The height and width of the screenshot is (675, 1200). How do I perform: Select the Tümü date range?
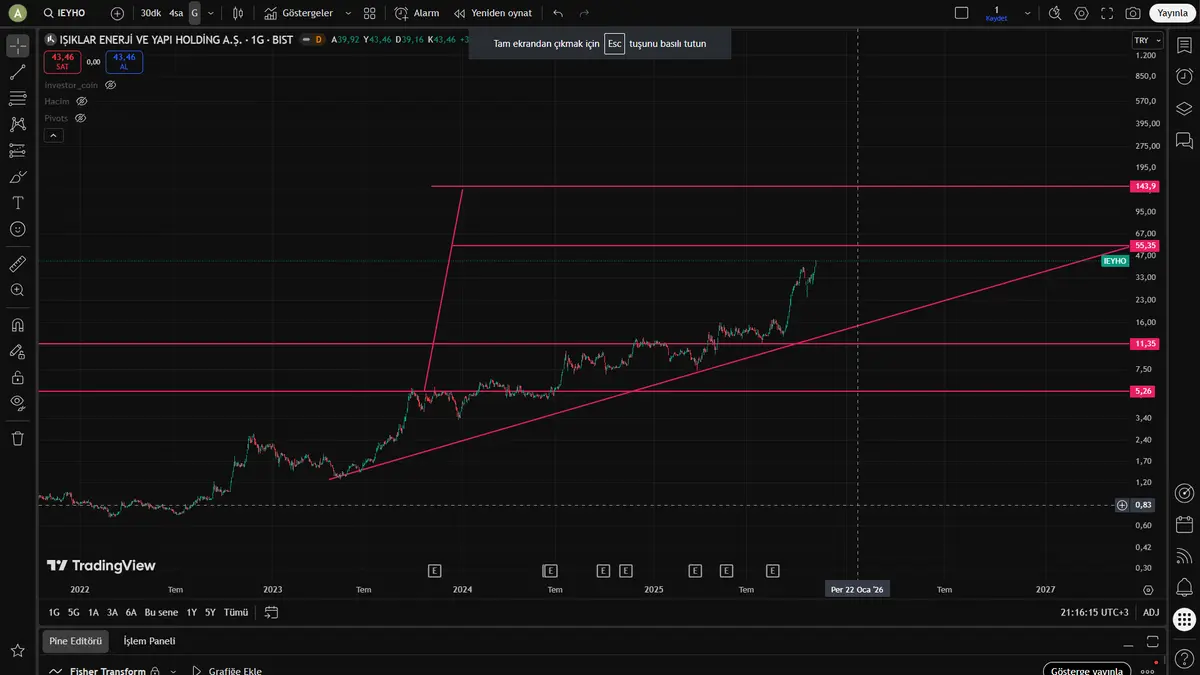236,612
